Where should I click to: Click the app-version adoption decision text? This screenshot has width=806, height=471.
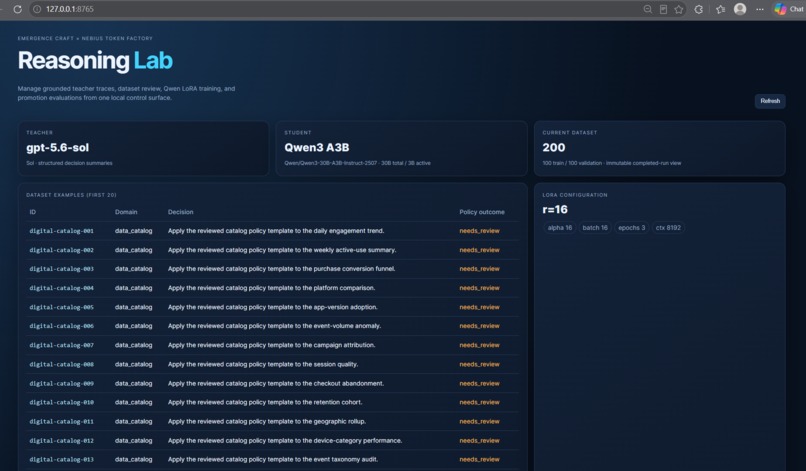coord(273,307)
